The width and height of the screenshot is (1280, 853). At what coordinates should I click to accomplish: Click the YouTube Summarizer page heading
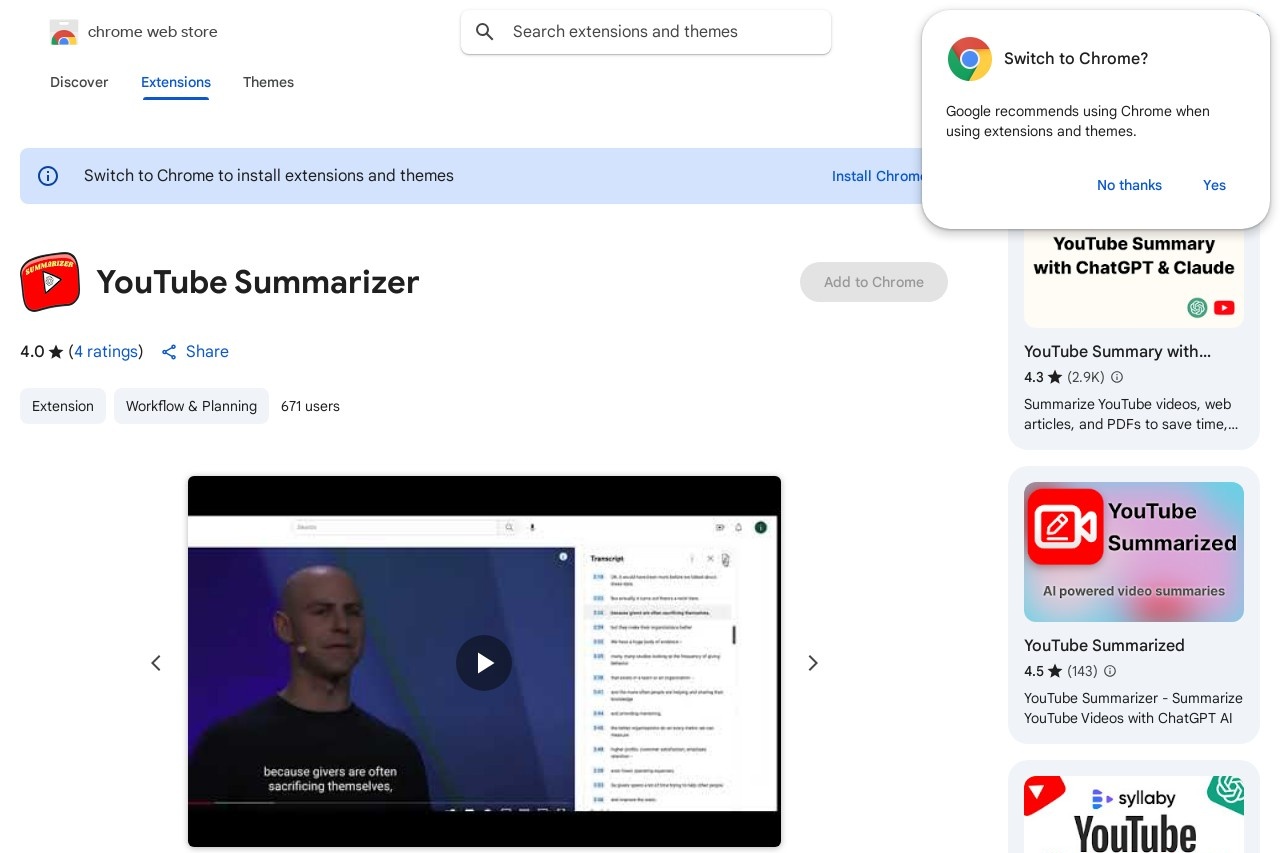[x=258, y=282]
